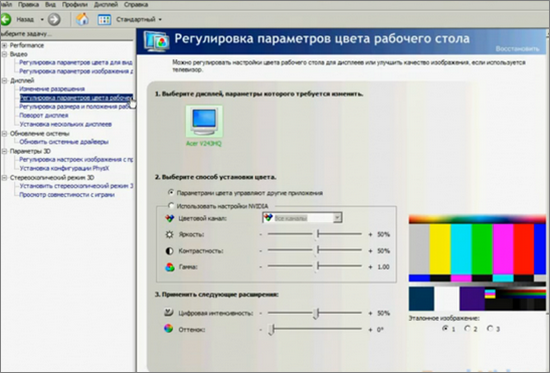Collapse the Видео tree node
The height and width of the screenshot is (373, 550).
click(x=5, y=54)
